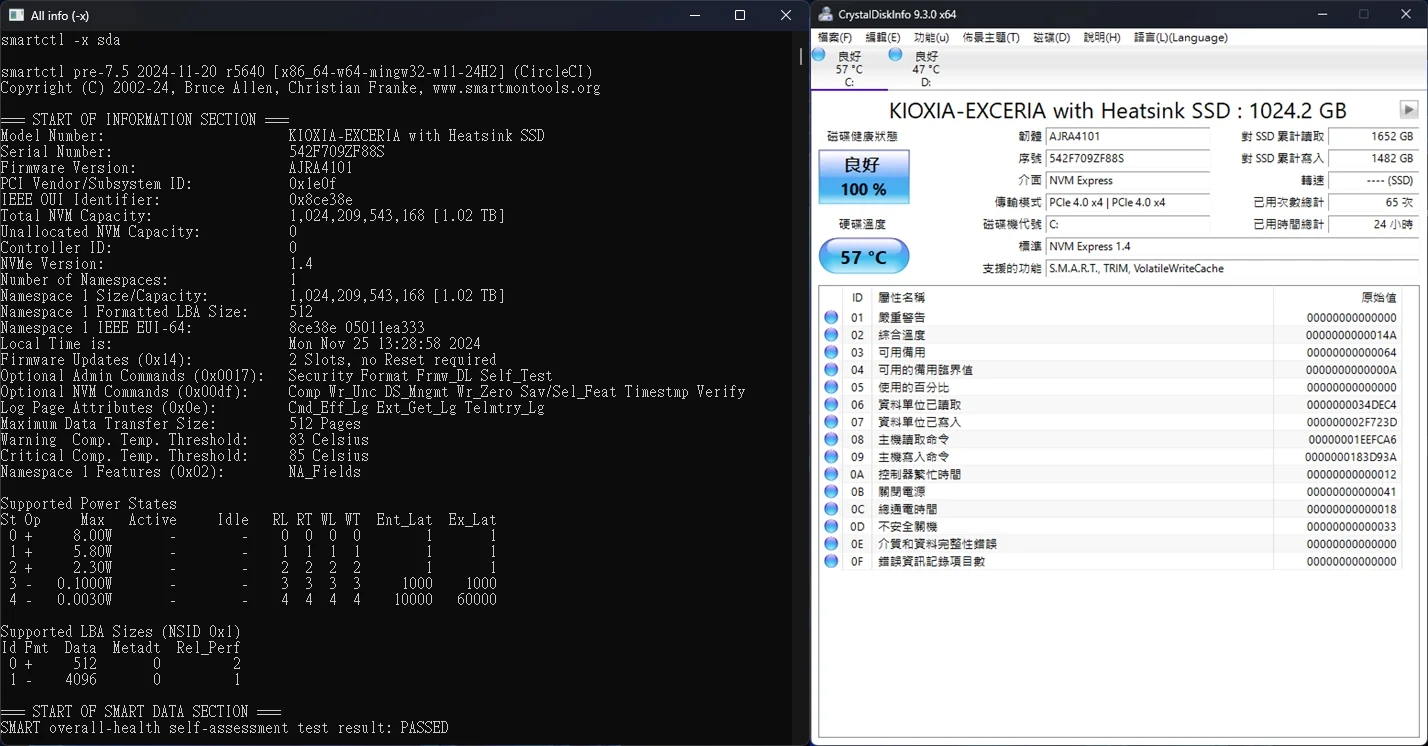
Task: Click the status orb for row 09 主機寫入命令
Action: [x=831, y=457]
